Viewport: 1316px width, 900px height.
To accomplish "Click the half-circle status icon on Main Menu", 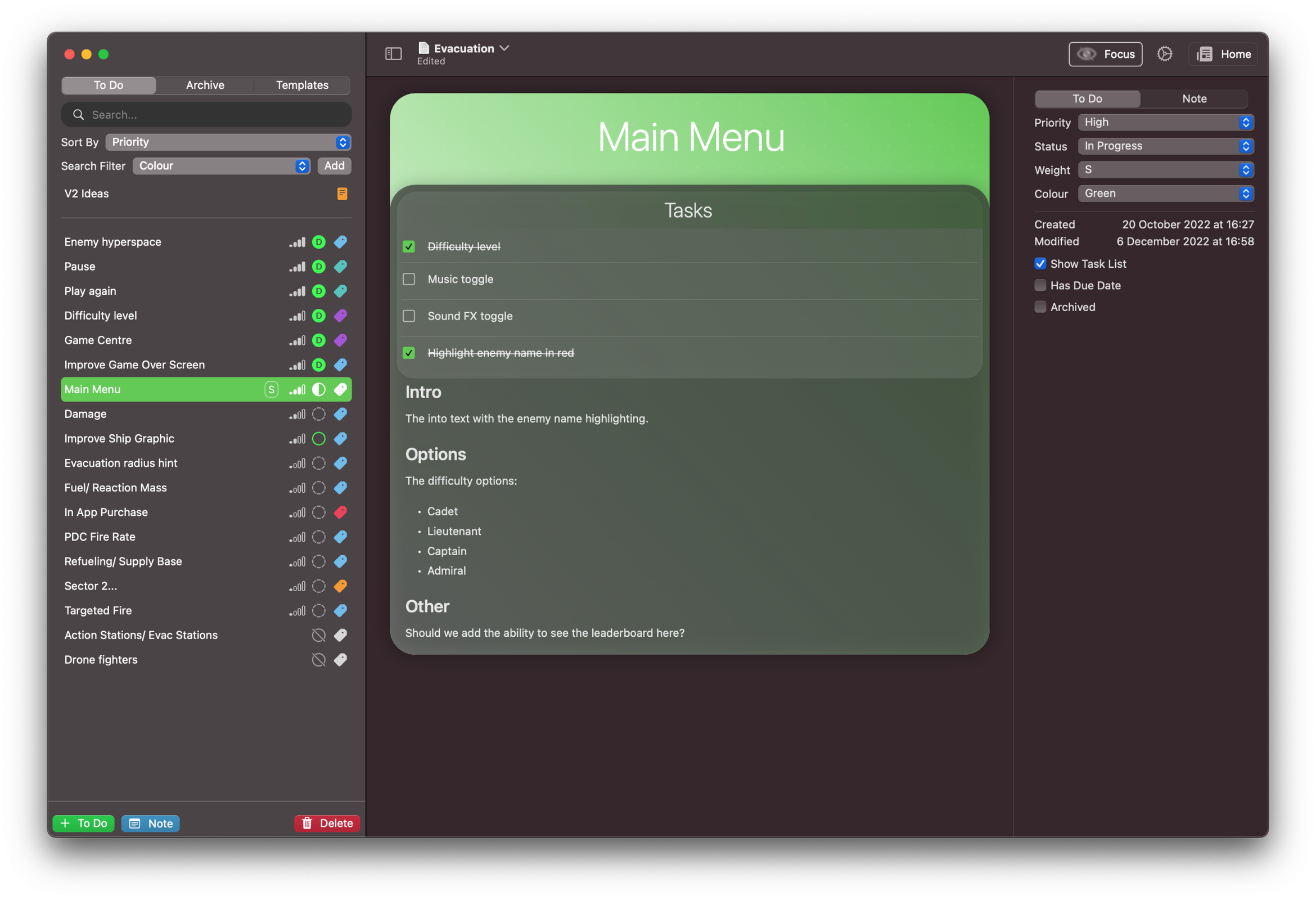I will pyautogui.click(x=319, y=389).
